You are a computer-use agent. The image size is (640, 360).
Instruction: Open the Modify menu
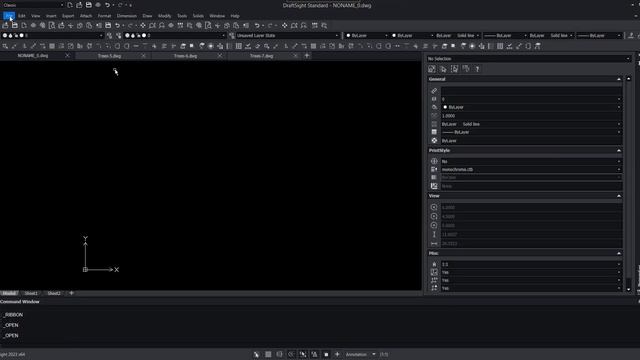click(164, 16)
